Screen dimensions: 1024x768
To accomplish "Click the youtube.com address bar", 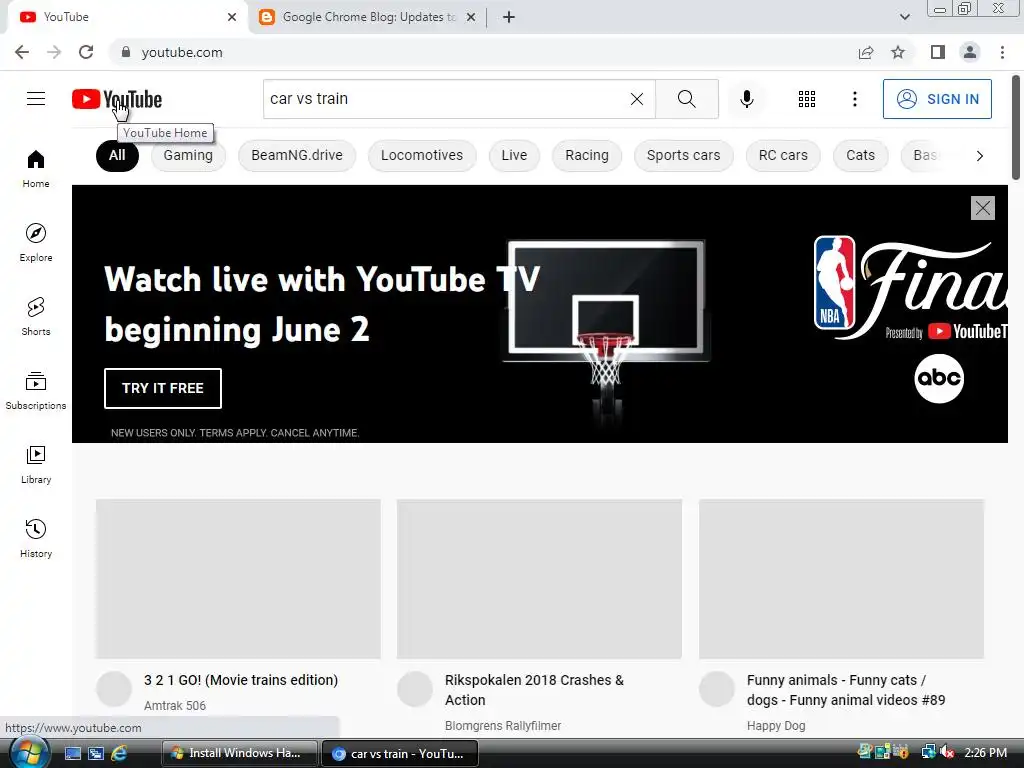I will click(483, 52).
